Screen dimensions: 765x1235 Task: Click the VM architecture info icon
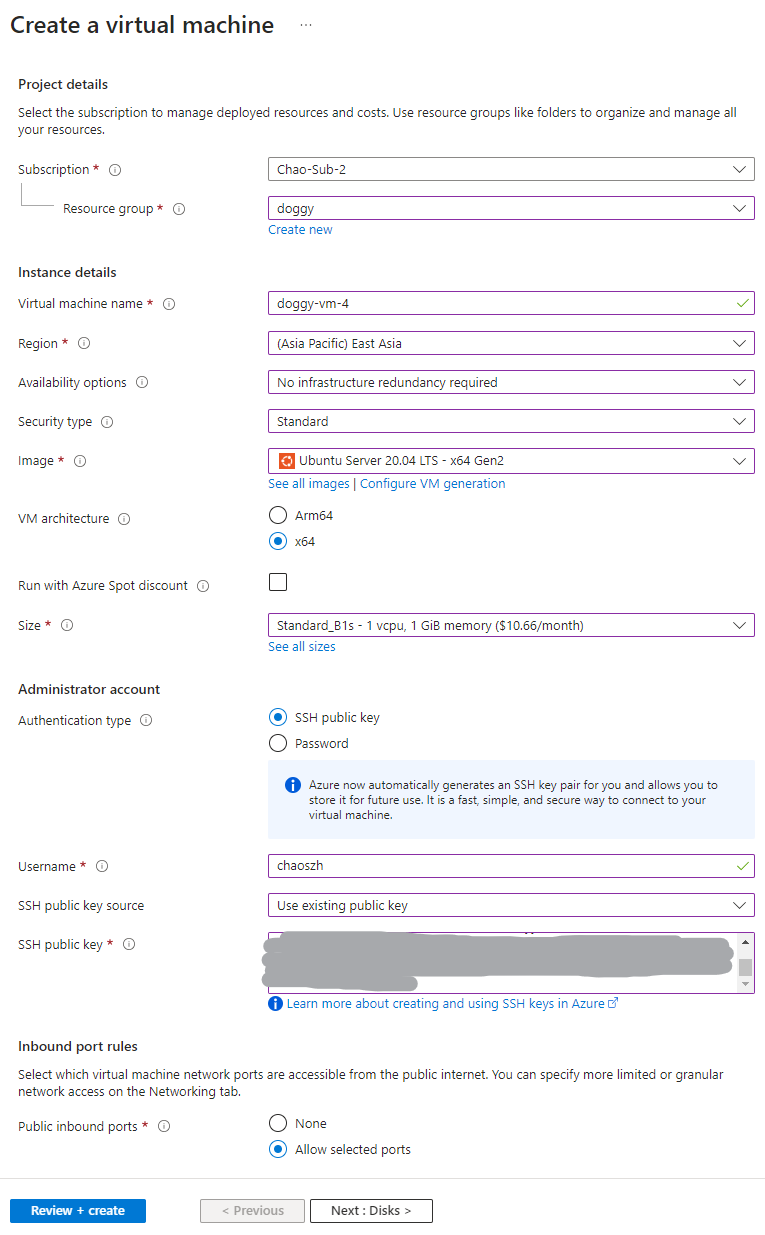point(122,519)
